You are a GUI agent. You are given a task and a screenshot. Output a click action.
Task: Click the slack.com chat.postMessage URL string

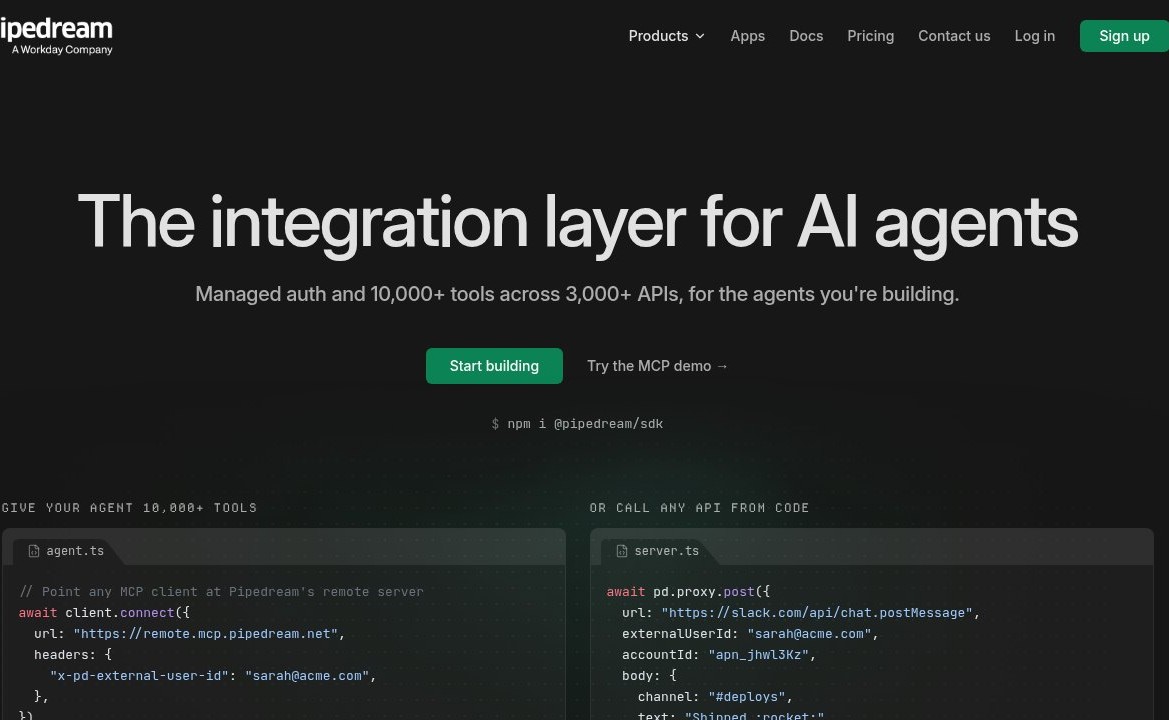point(817,613)
